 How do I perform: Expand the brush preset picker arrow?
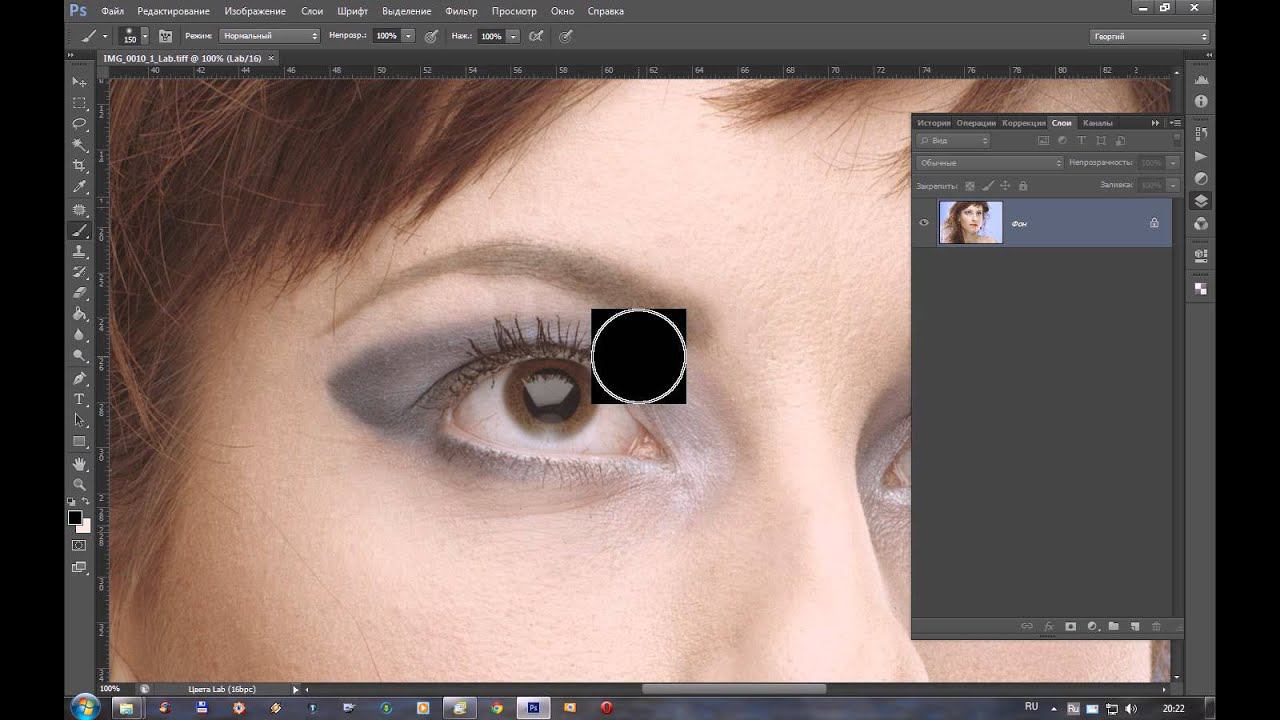144,36
